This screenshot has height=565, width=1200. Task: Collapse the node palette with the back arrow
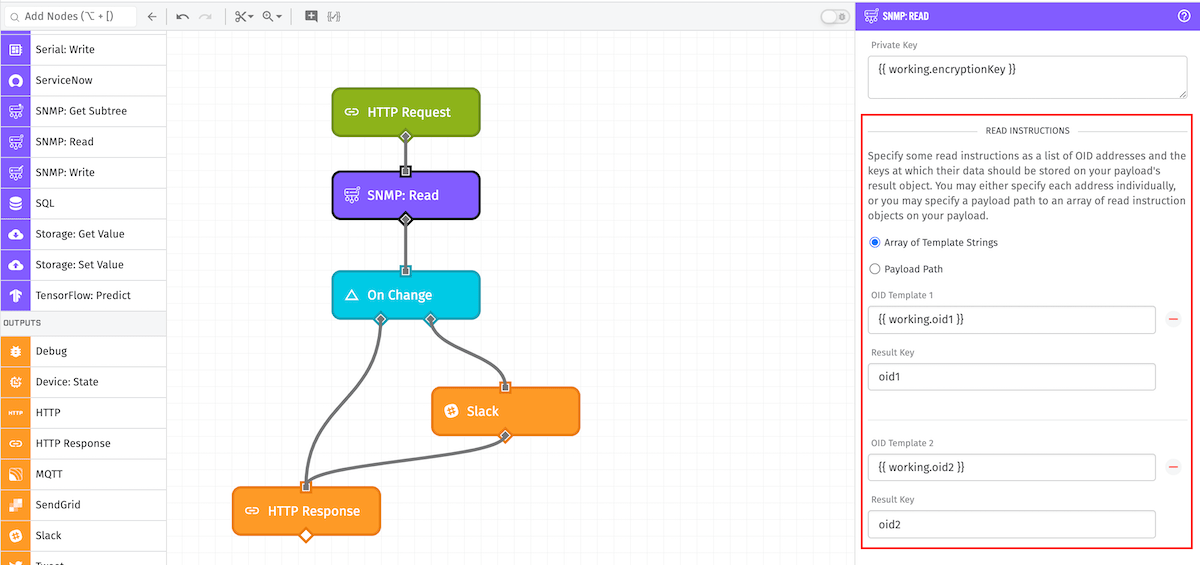point(152,16)
